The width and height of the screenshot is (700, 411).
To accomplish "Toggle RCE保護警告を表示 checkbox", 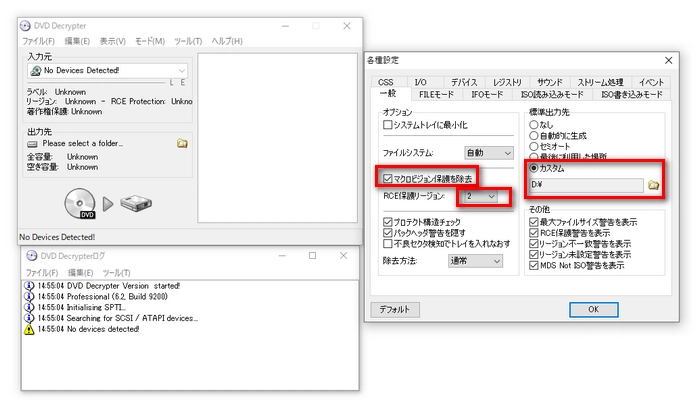I will 533,233.
